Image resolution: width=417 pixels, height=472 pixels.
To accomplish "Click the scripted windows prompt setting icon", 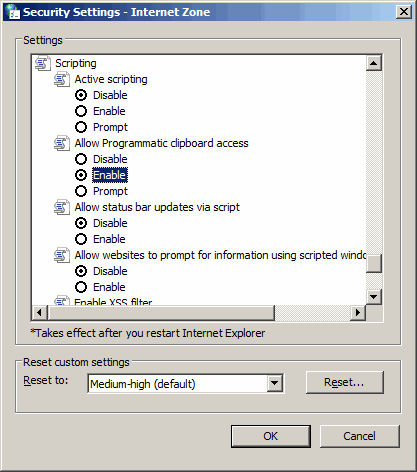I will pyautogui.click(x=62, y=255).
